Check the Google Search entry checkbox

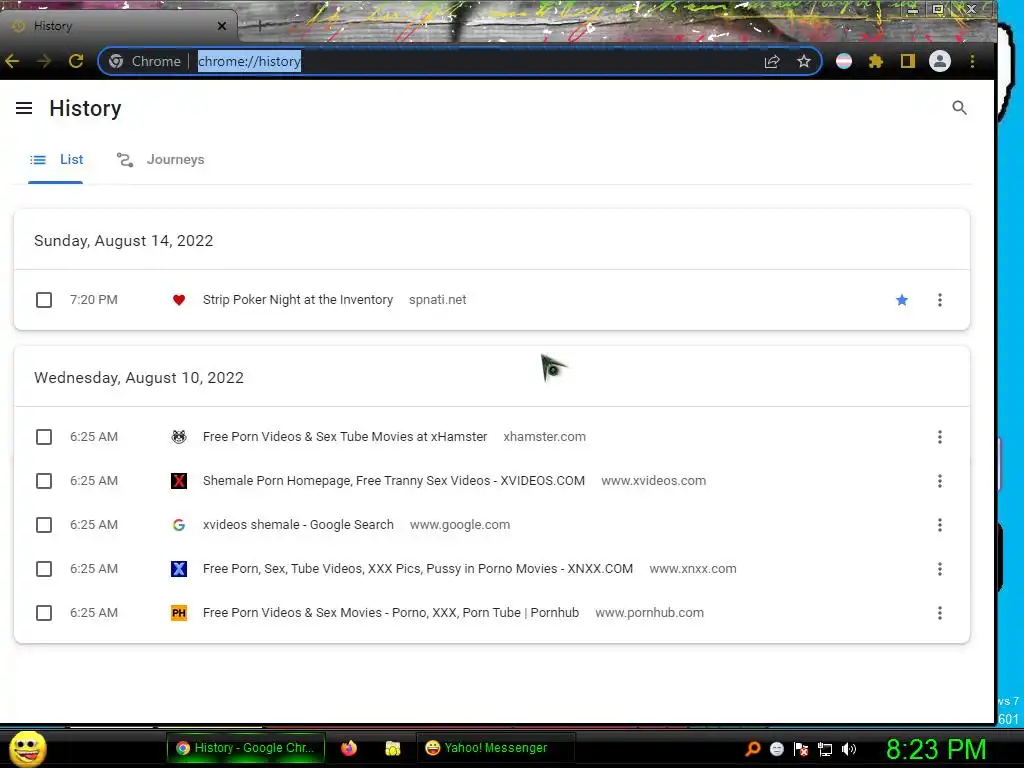pos(44,525)
